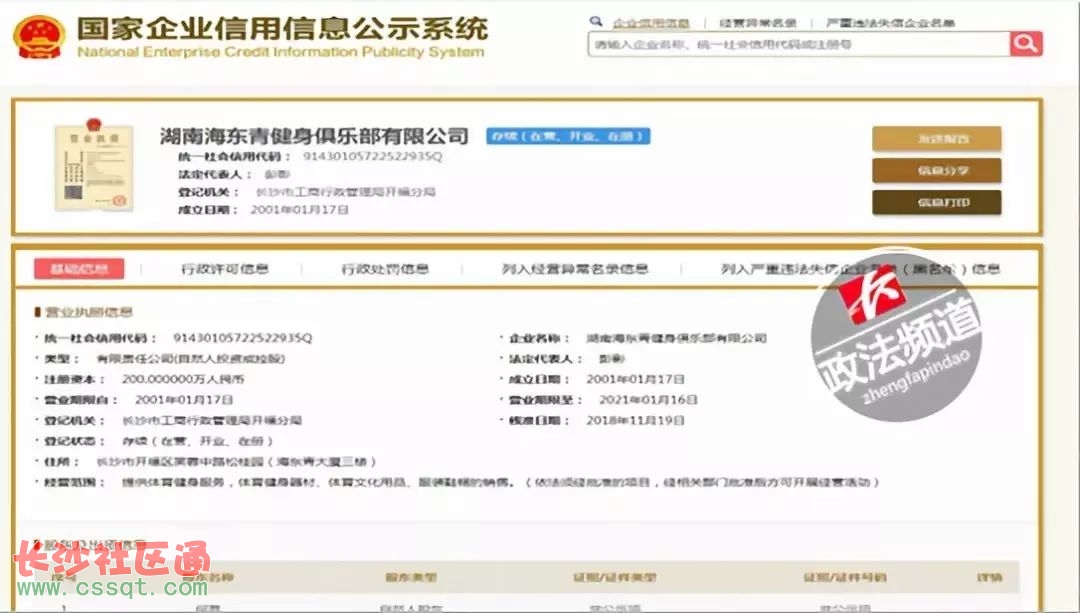The height and width of the screenshot is (613, 1080).
Task: Click the 营业期限自 date value
Action: (184, 399)
